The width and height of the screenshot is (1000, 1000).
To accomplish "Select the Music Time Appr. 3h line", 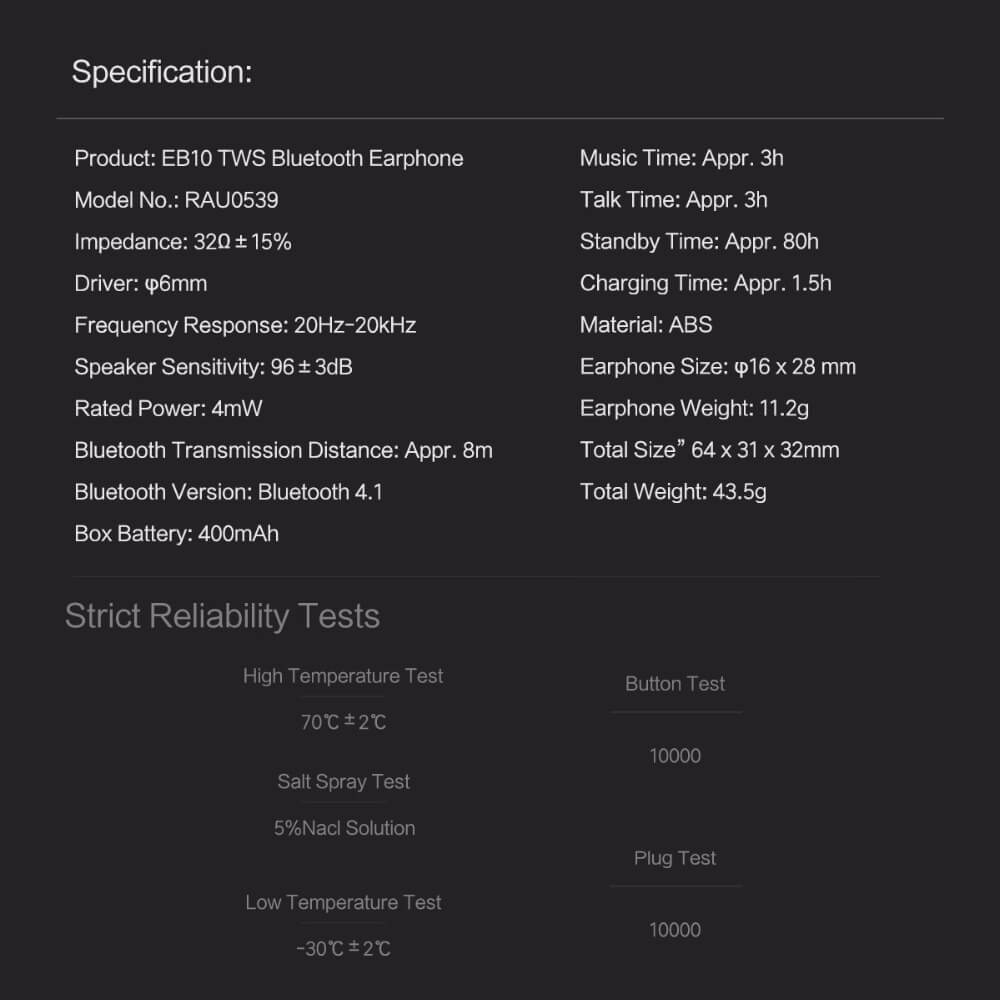I will (681, 158).
